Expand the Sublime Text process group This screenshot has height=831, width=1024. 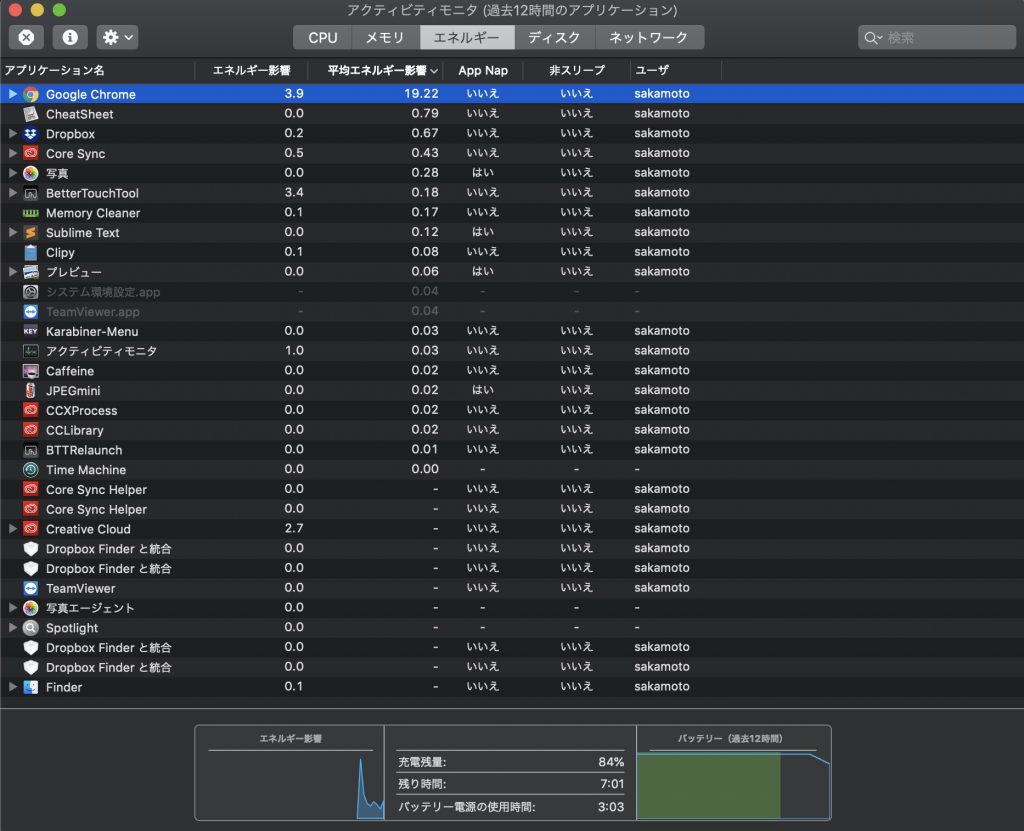coord(12,233)
